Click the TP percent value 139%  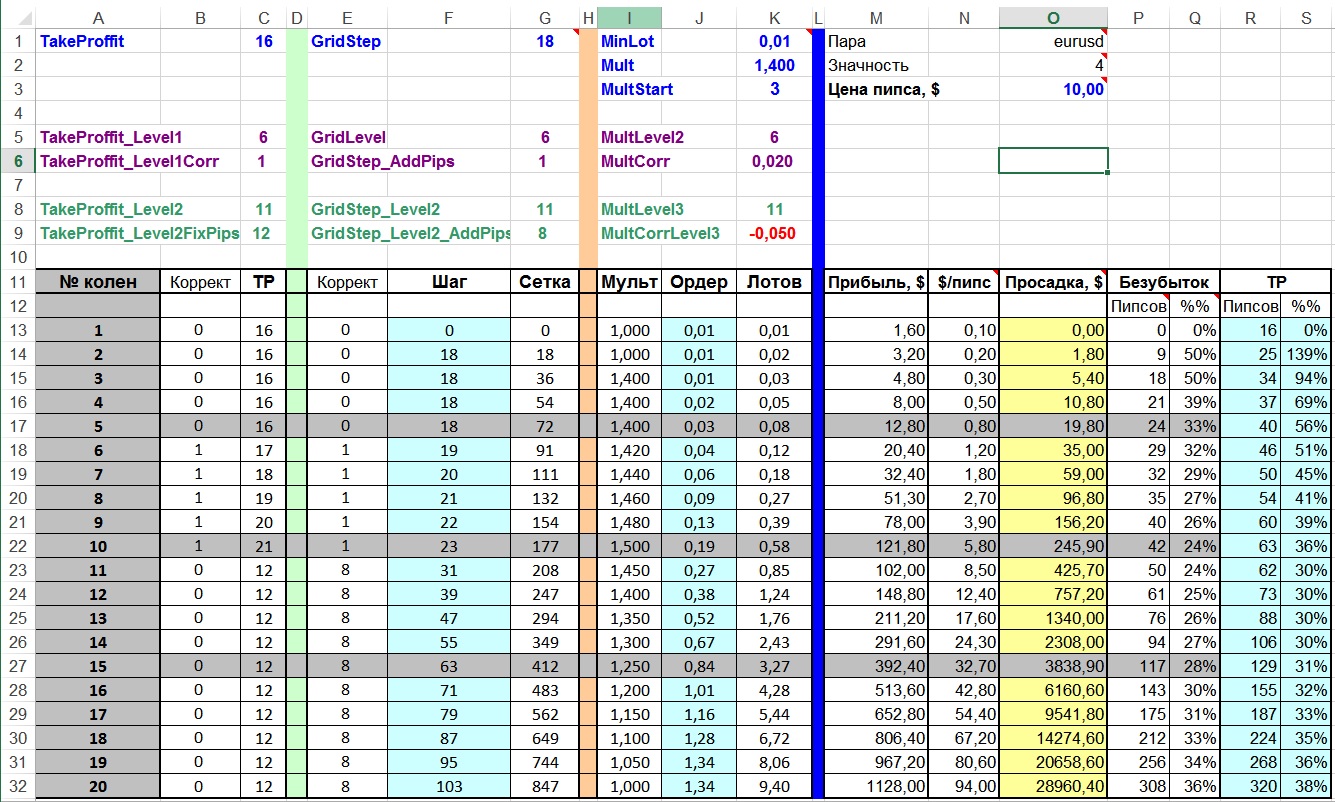[1306, 354]
